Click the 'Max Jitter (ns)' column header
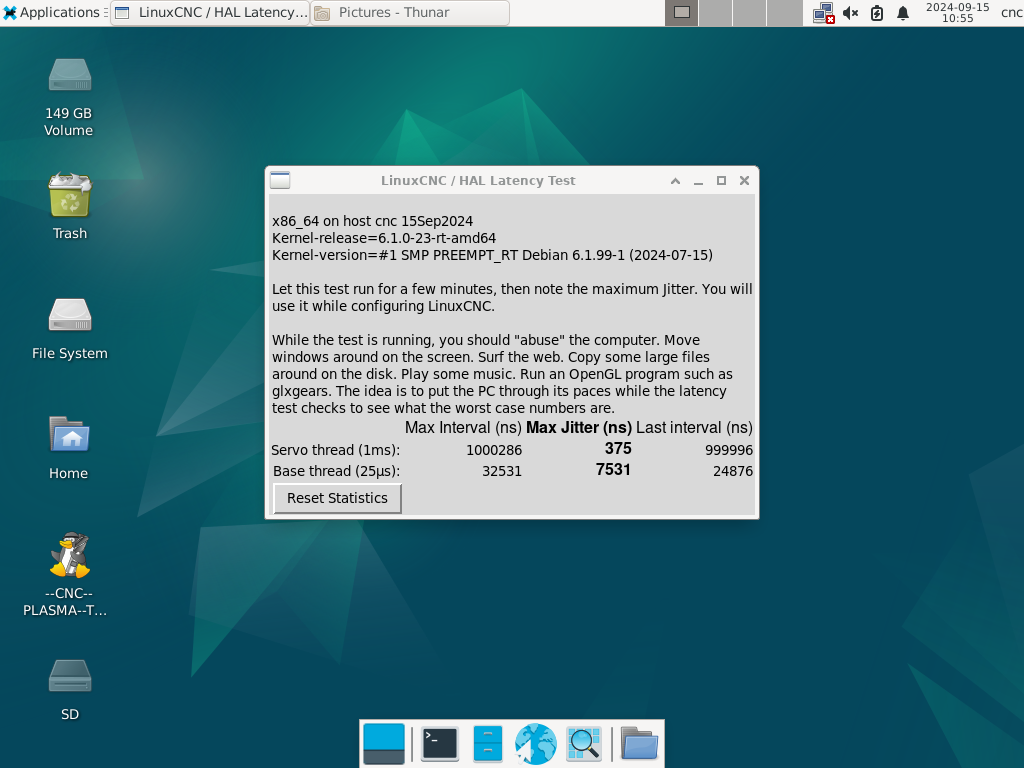1024x768 pixels. [x=579, y=428]
